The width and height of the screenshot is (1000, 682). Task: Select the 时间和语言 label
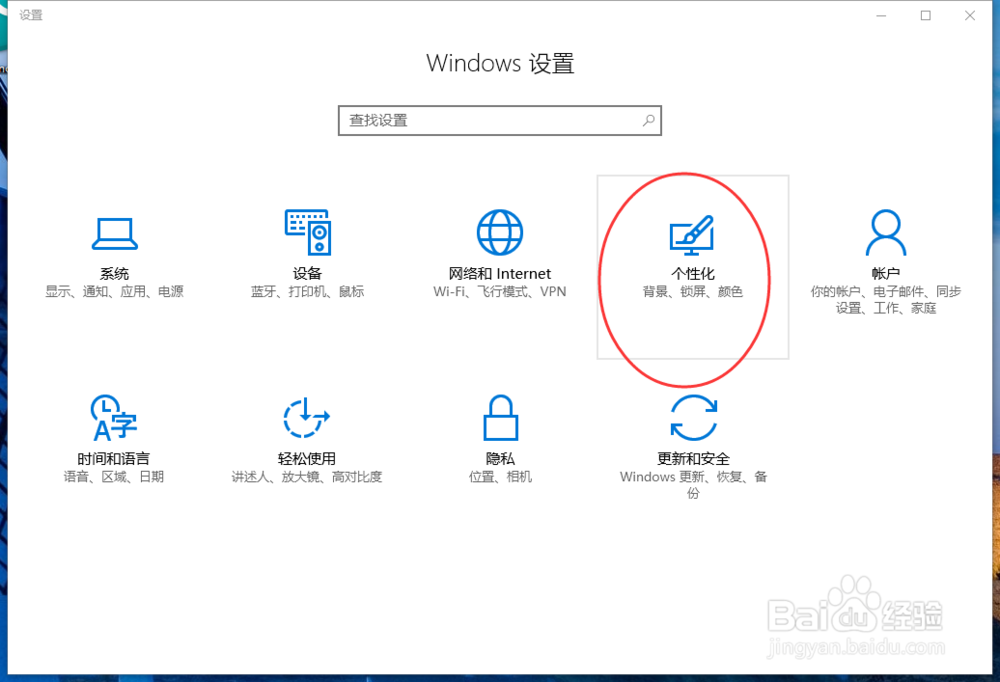(114, 459)
